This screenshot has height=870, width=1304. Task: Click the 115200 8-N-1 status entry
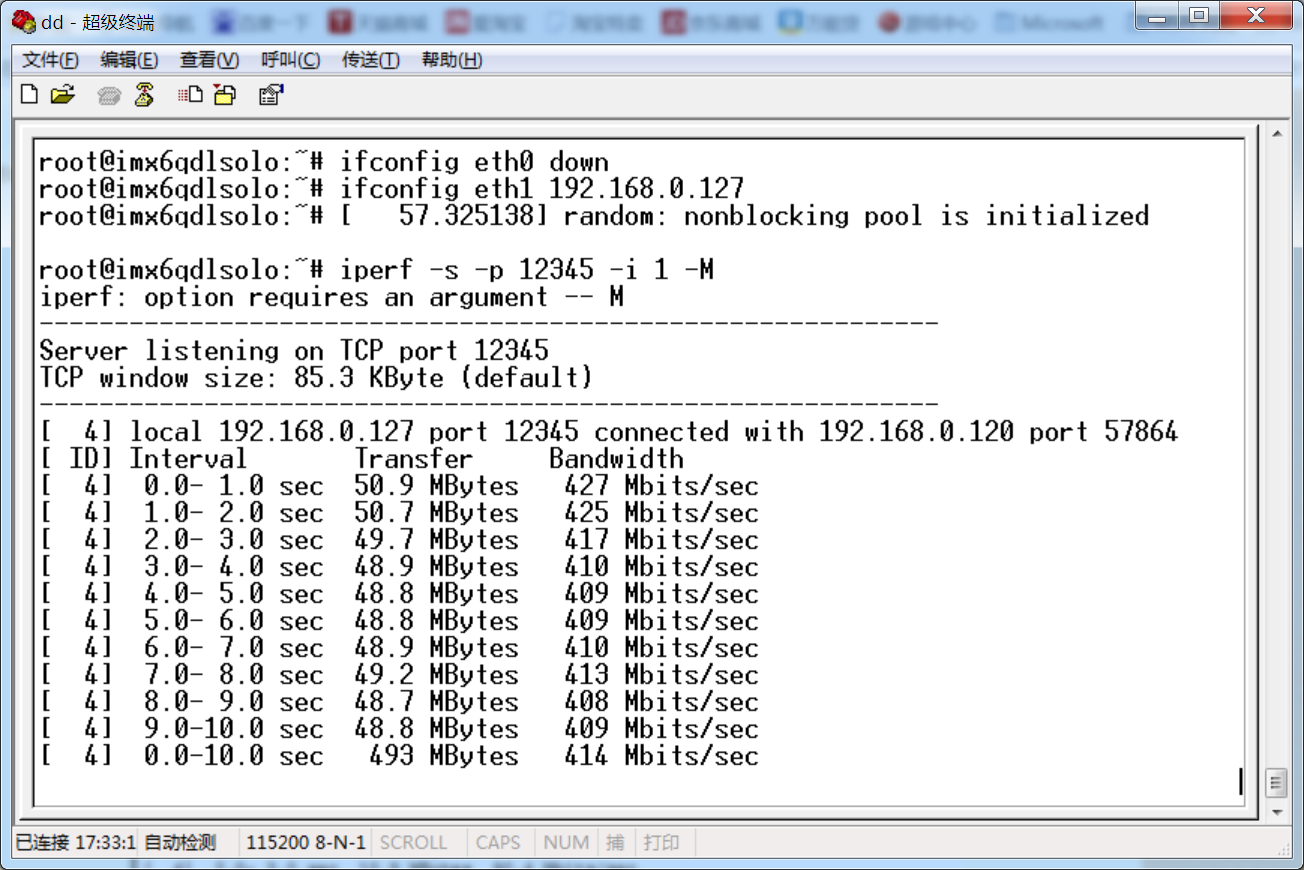click(x=306, y=843)
